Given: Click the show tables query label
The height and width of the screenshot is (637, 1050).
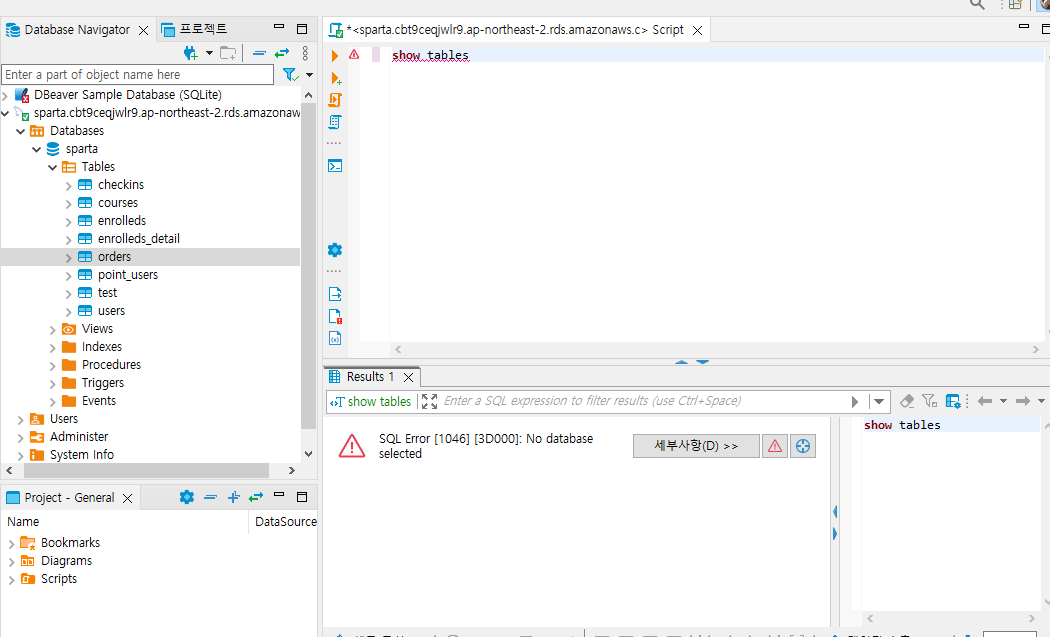Looking at the screenshot, I should pos(379,401).
